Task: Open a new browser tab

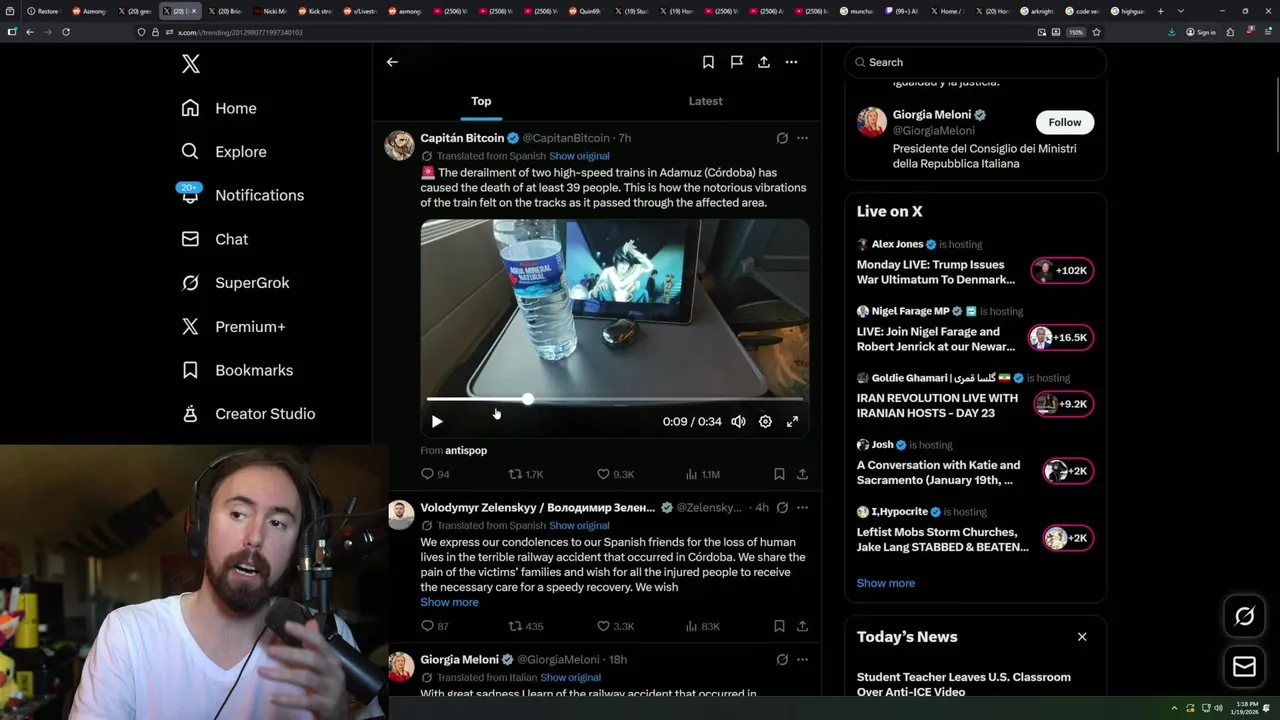Action: click(1160, 11)
